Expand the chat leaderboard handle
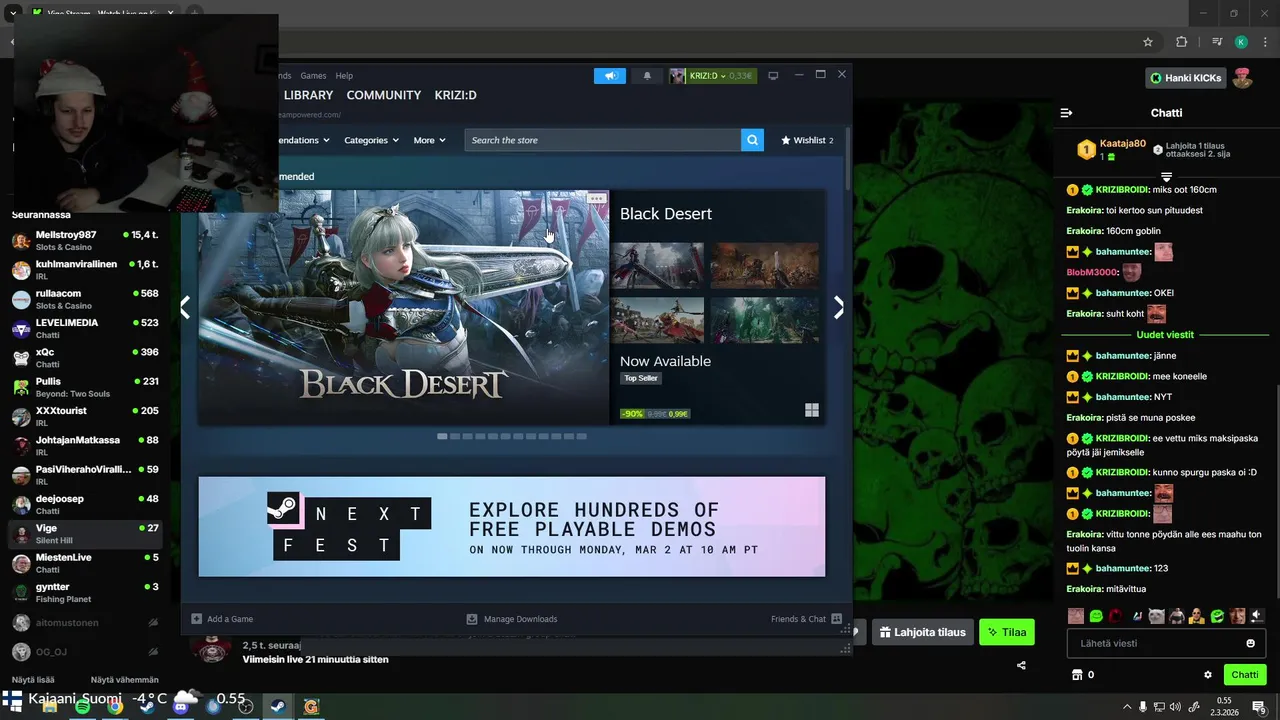 (x=1166, y=177)
